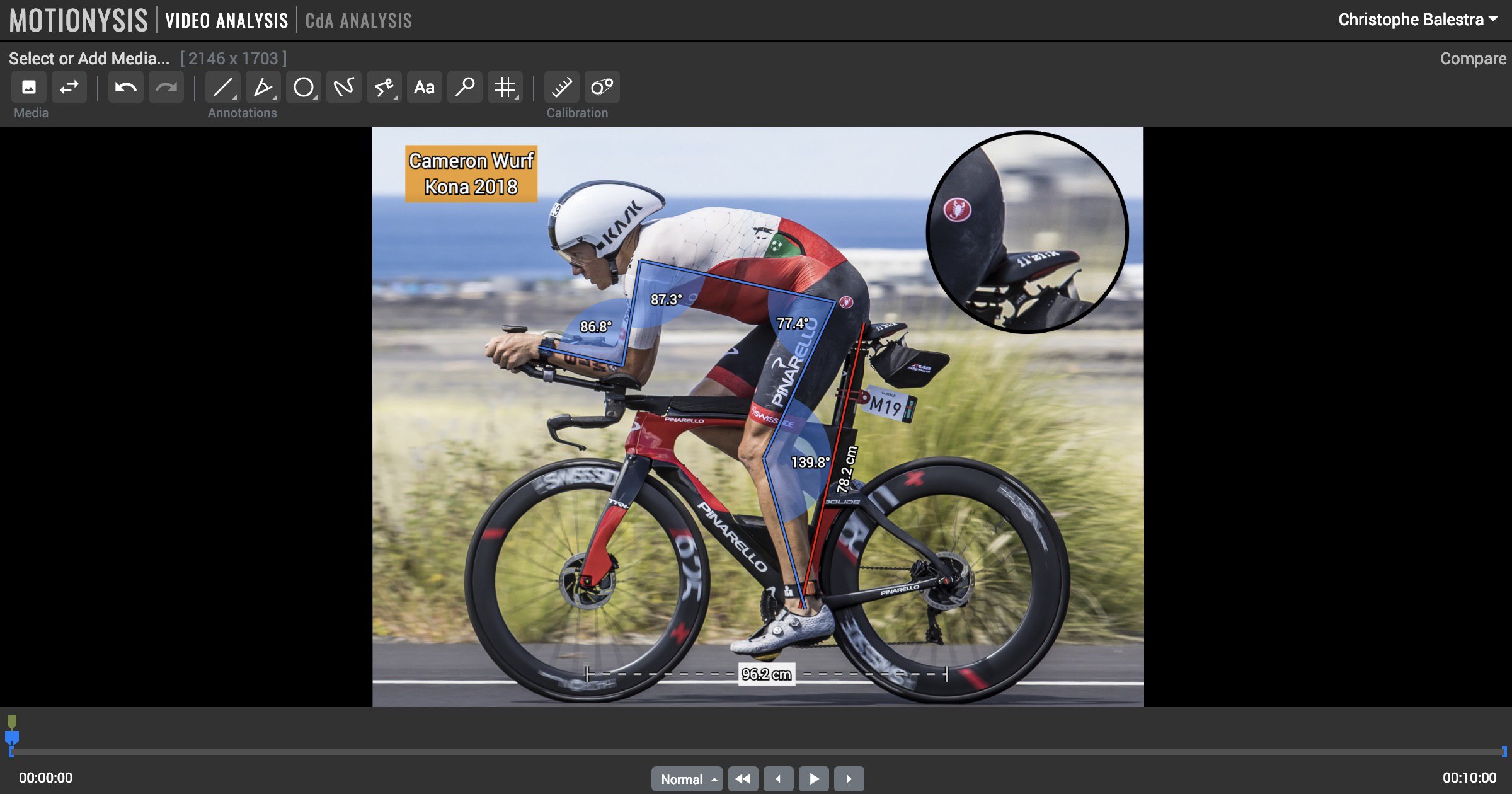Open the Normal playback speed dropdown
Viewport: 1512px width, 794px height.
point(687,779)
